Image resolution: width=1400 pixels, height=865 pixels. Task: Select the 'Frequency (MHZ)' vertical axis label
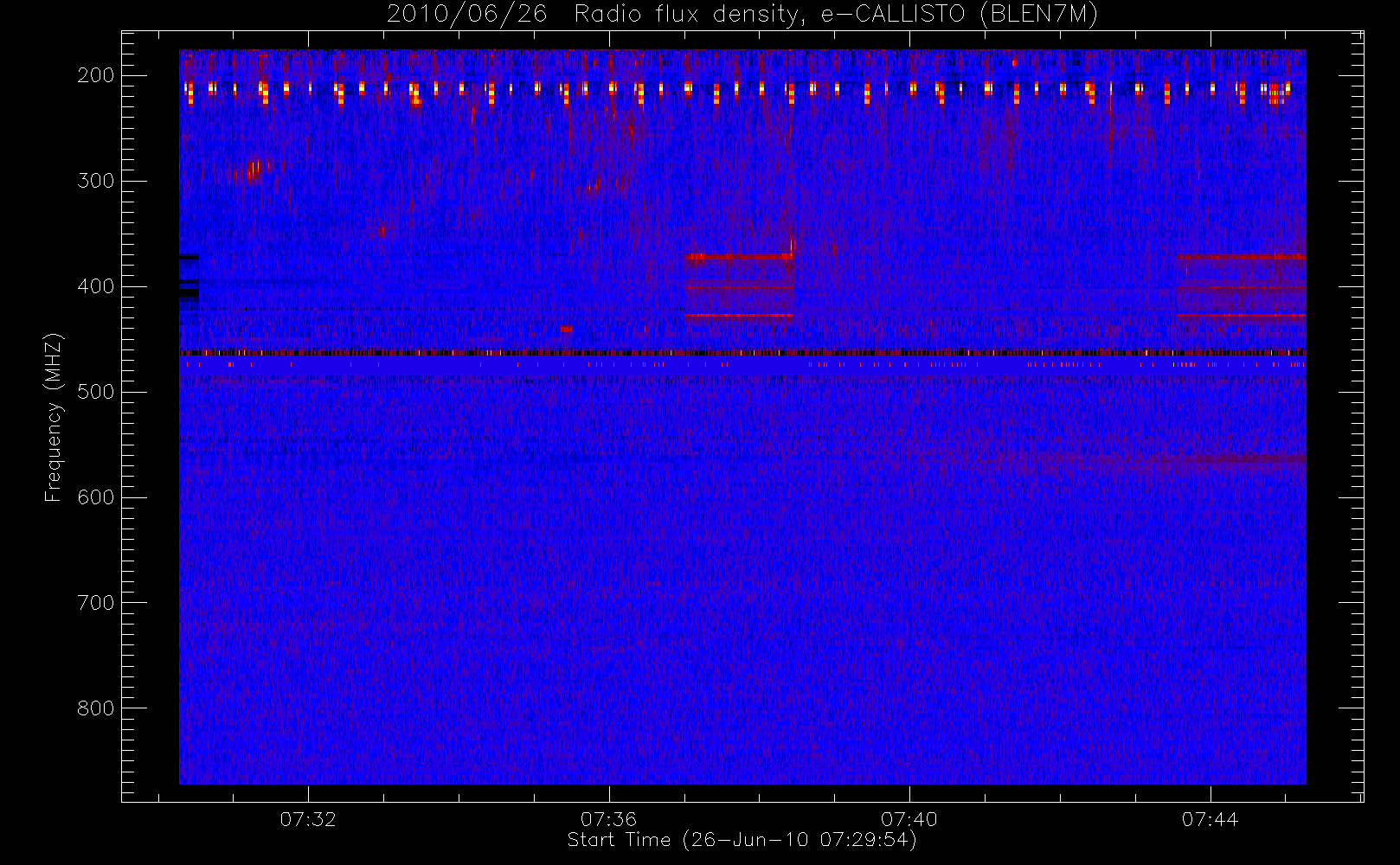54,417
